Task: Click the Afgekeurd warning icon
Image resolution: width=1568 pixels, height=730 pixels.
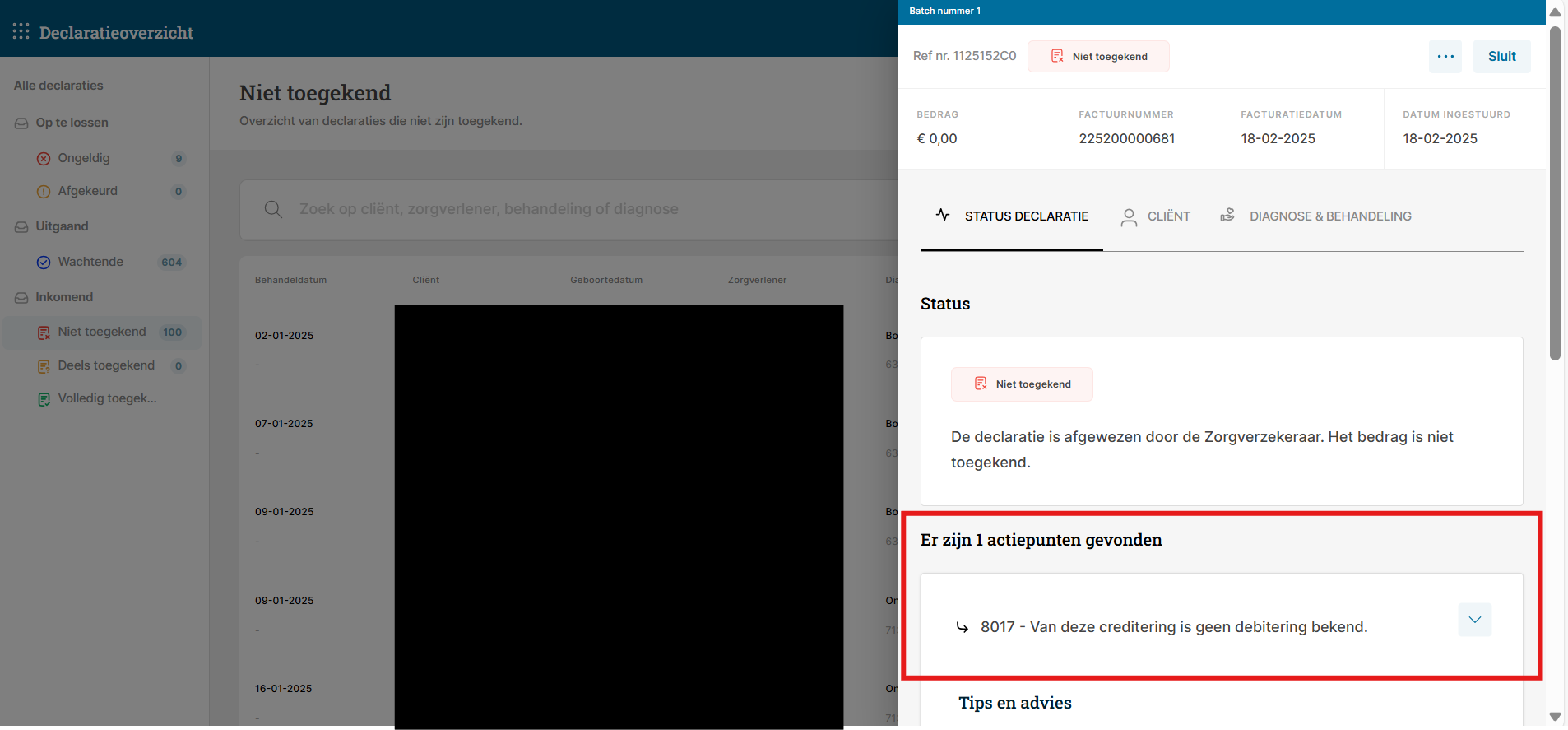Action: pos(44,192)
